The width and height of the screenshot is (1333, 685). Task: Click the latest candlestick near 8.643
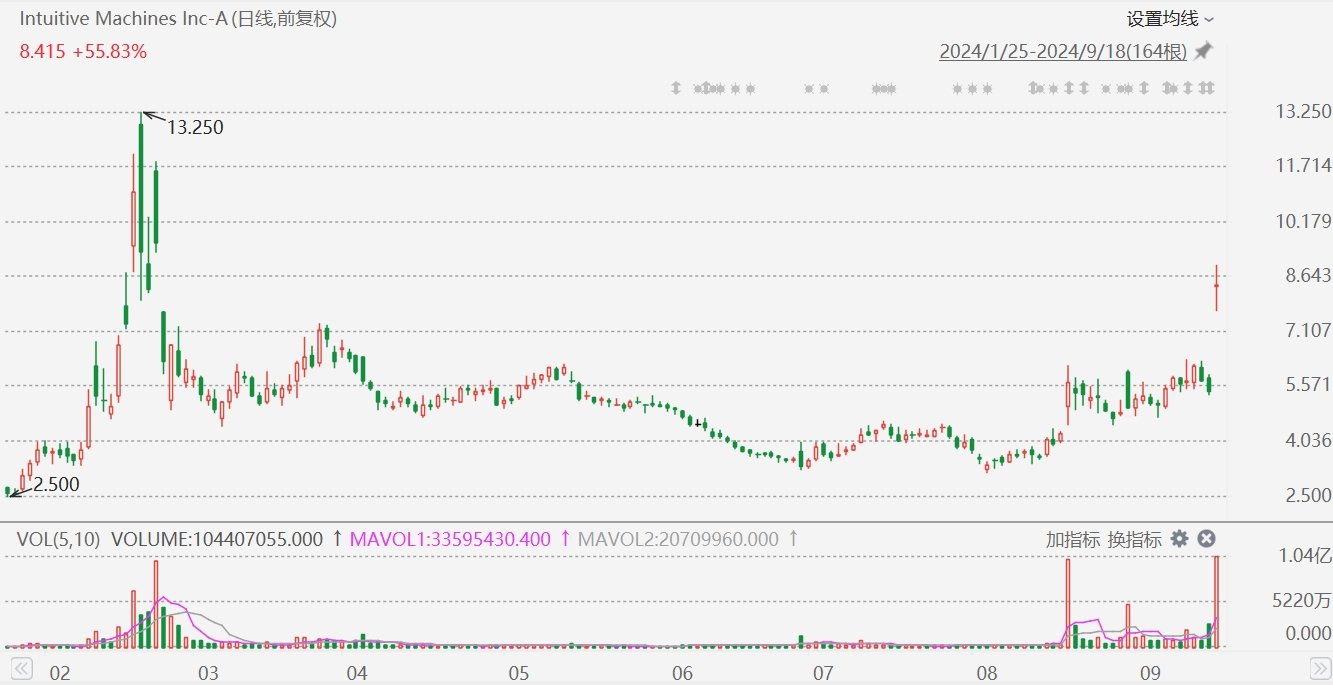(1217, 287)
